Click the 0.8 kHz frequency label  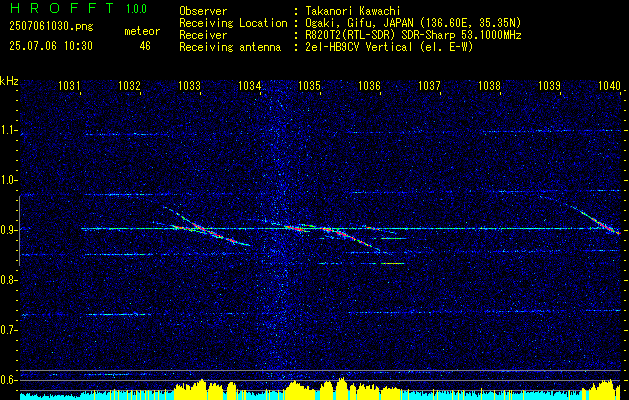click(x=9, y=280)
